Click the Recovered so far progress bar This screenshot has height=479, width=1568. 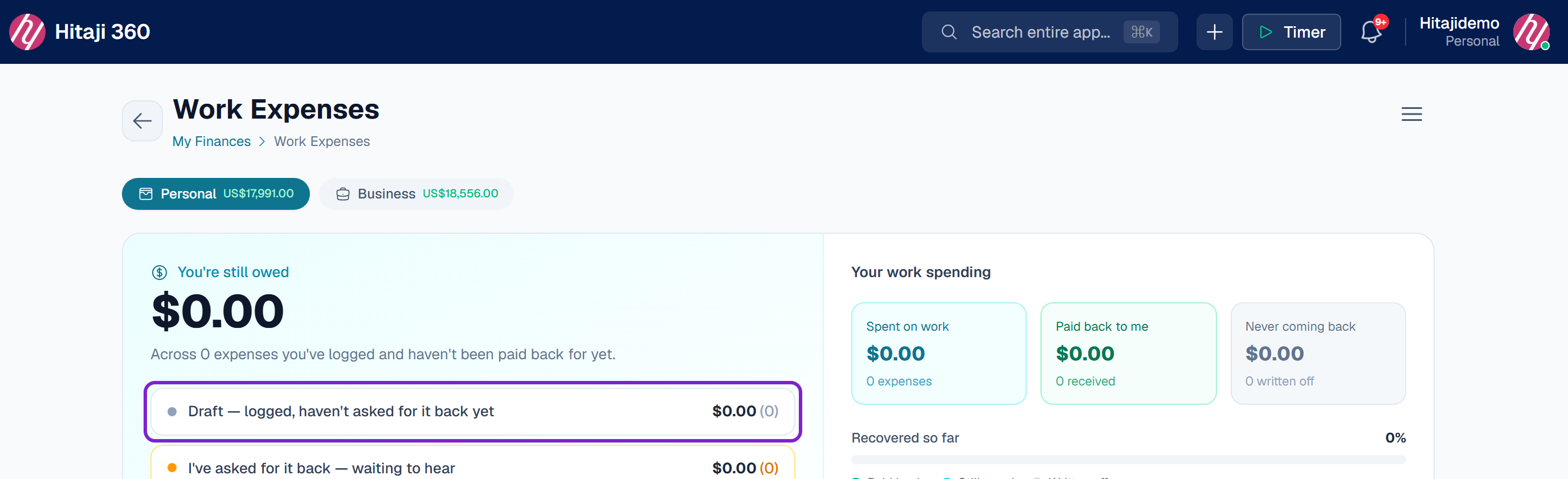[1128, 460]
